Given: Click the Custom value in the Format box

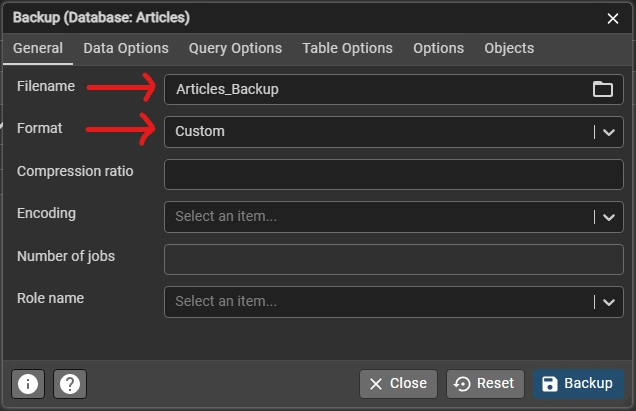Looking at the screenshot, I should tap(200, 131).
